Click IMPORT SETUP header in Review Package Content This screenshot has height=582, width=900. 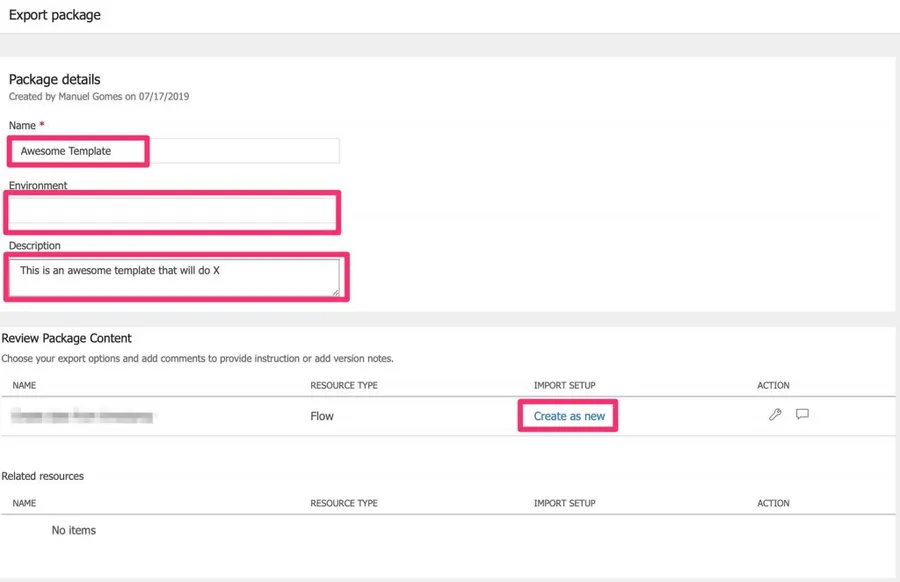[x=564, y=385]
